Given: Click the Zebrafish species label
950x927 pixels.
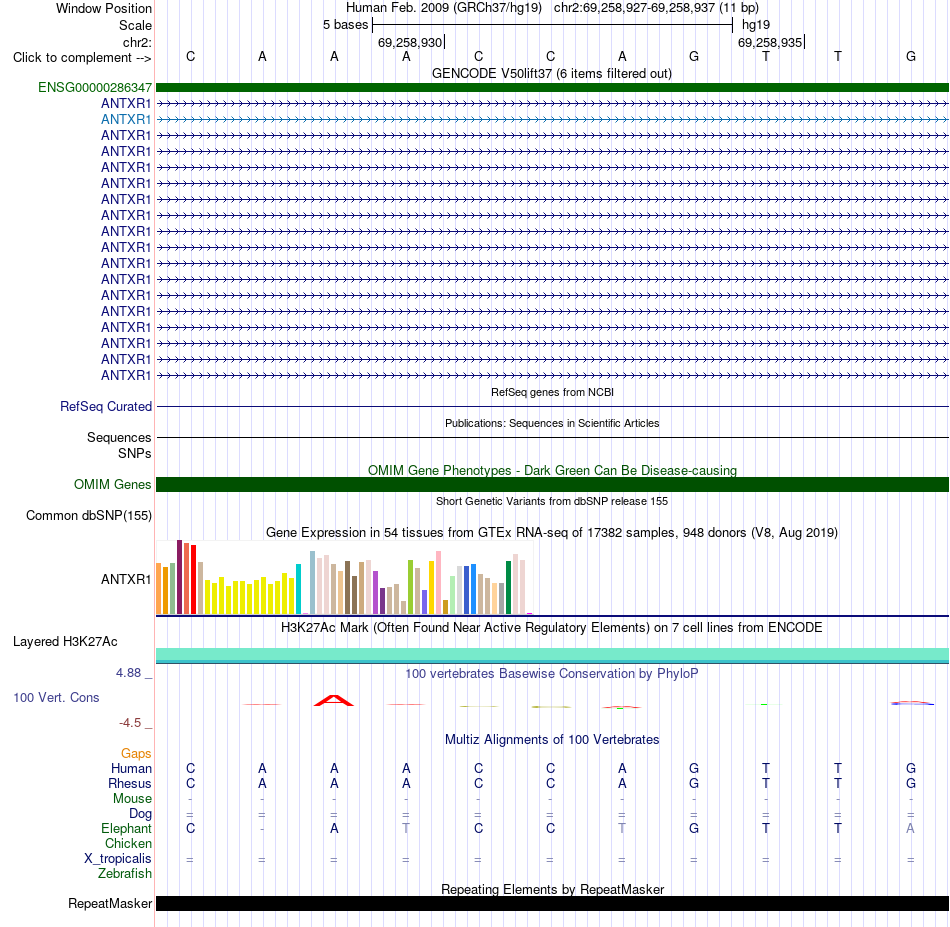Looking at the screenshot, I should click(125, 874).
